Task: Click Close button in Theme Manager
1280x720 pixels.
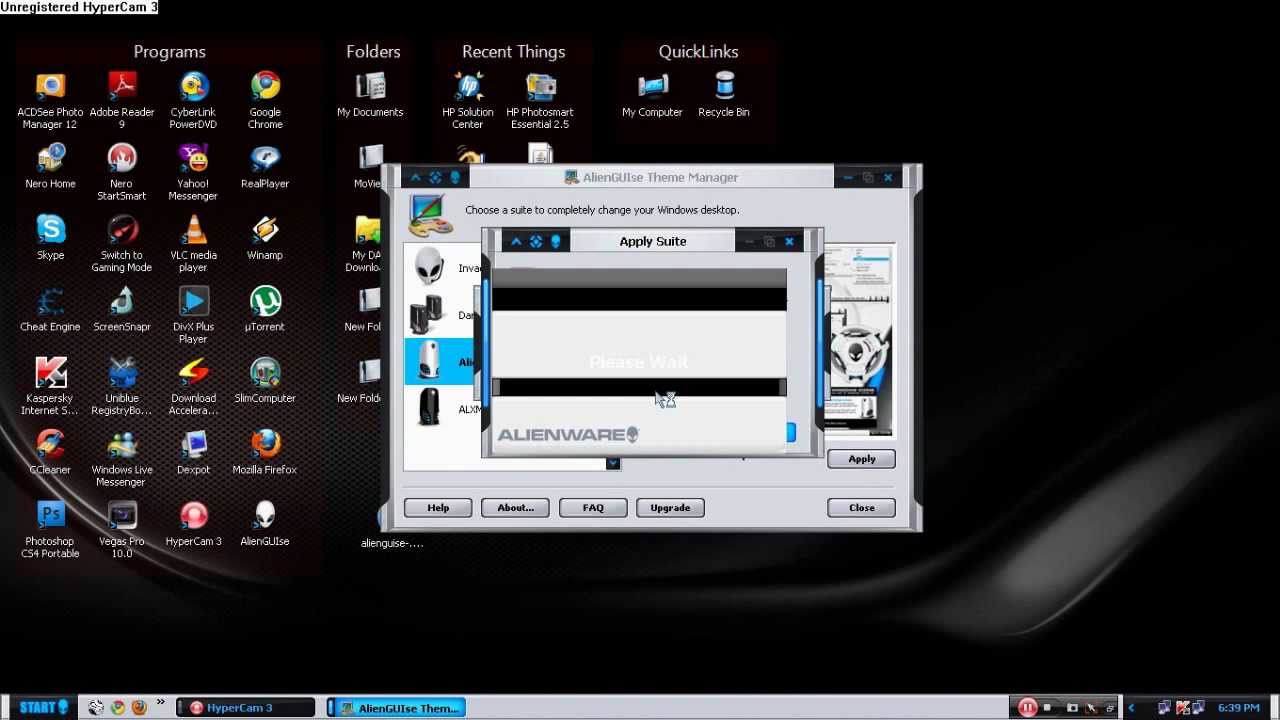Action: point(861,508)
